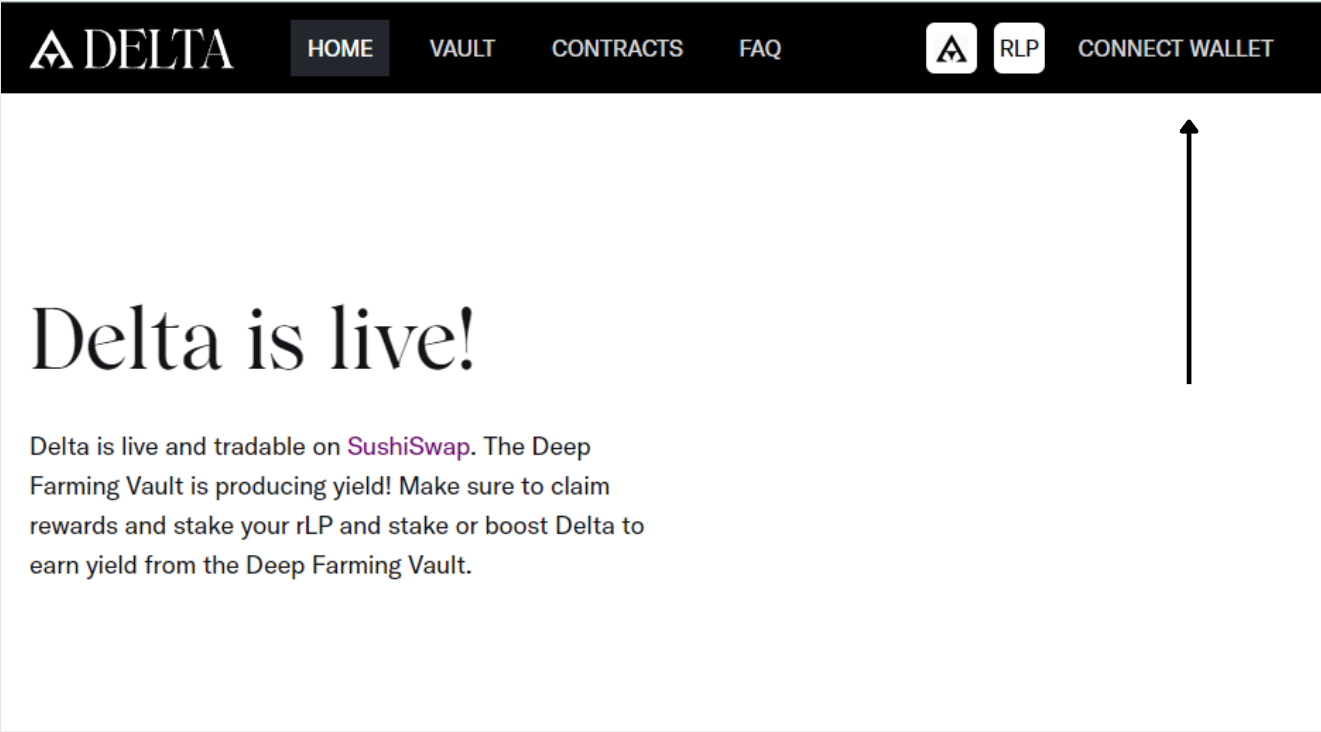Click the "Delta is live!" heading
Image resolution: width=1321 pixels, height=732 pixels.
pos(253,340)
